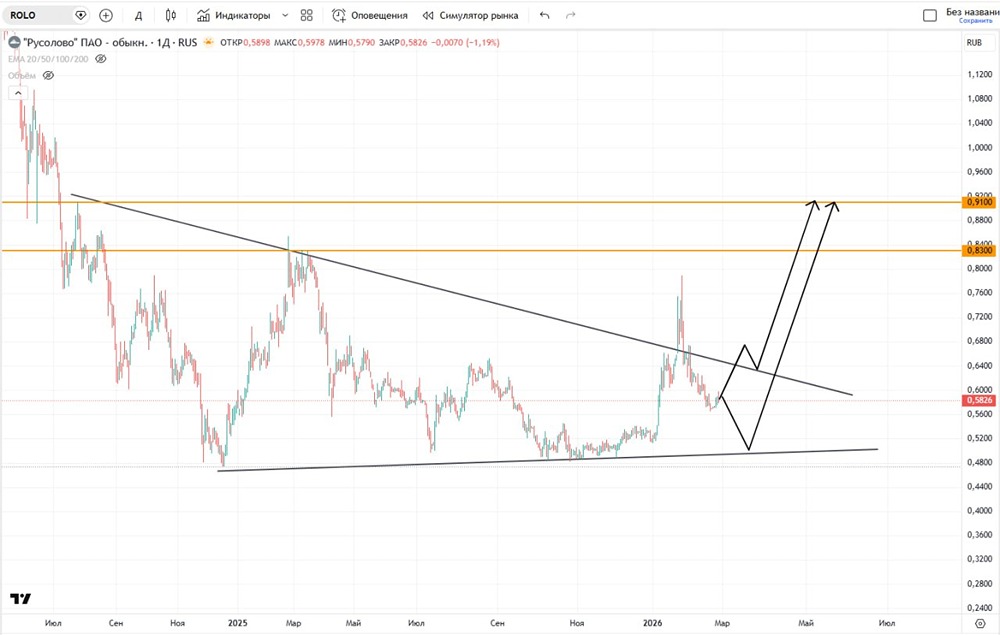The height and width of the screenshot is (635, 1000).
Task: Select the Объём indicator label
Action: [x=22, y=75]
